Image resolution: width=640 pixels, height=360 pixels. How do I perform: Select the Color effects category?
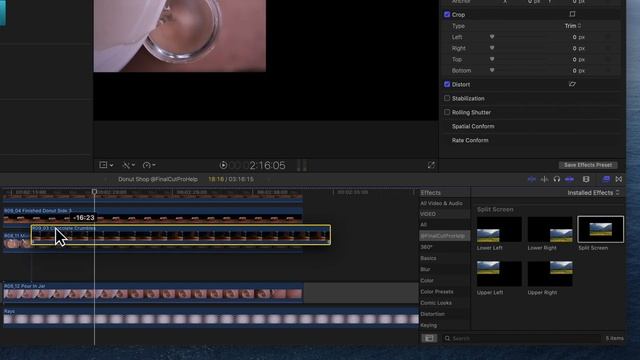tap(427, 280)
